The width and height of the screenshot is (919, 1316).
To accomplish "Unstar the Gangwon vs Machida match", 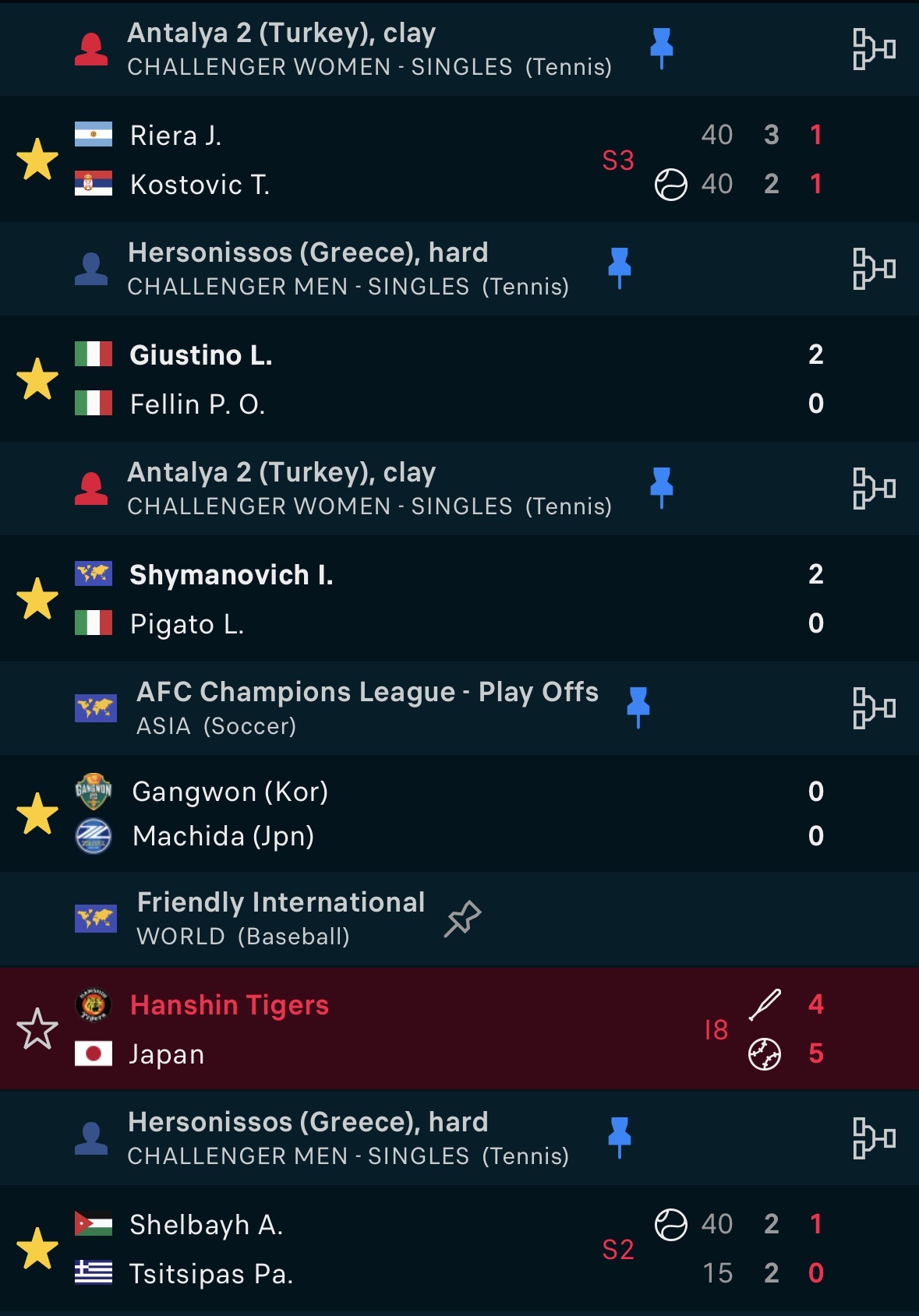I will (x=37, y=814).
